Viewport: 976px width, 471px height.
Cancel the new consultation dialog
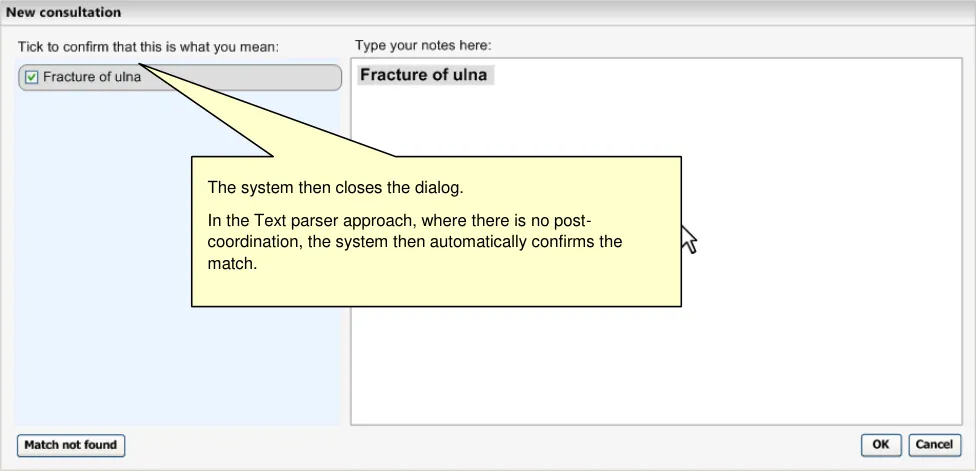[934, 445]
